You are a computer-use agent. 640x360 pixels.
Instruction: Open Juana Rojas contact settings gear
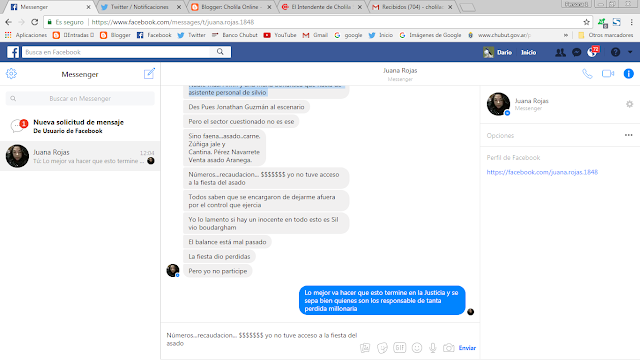tap(629, 104)
